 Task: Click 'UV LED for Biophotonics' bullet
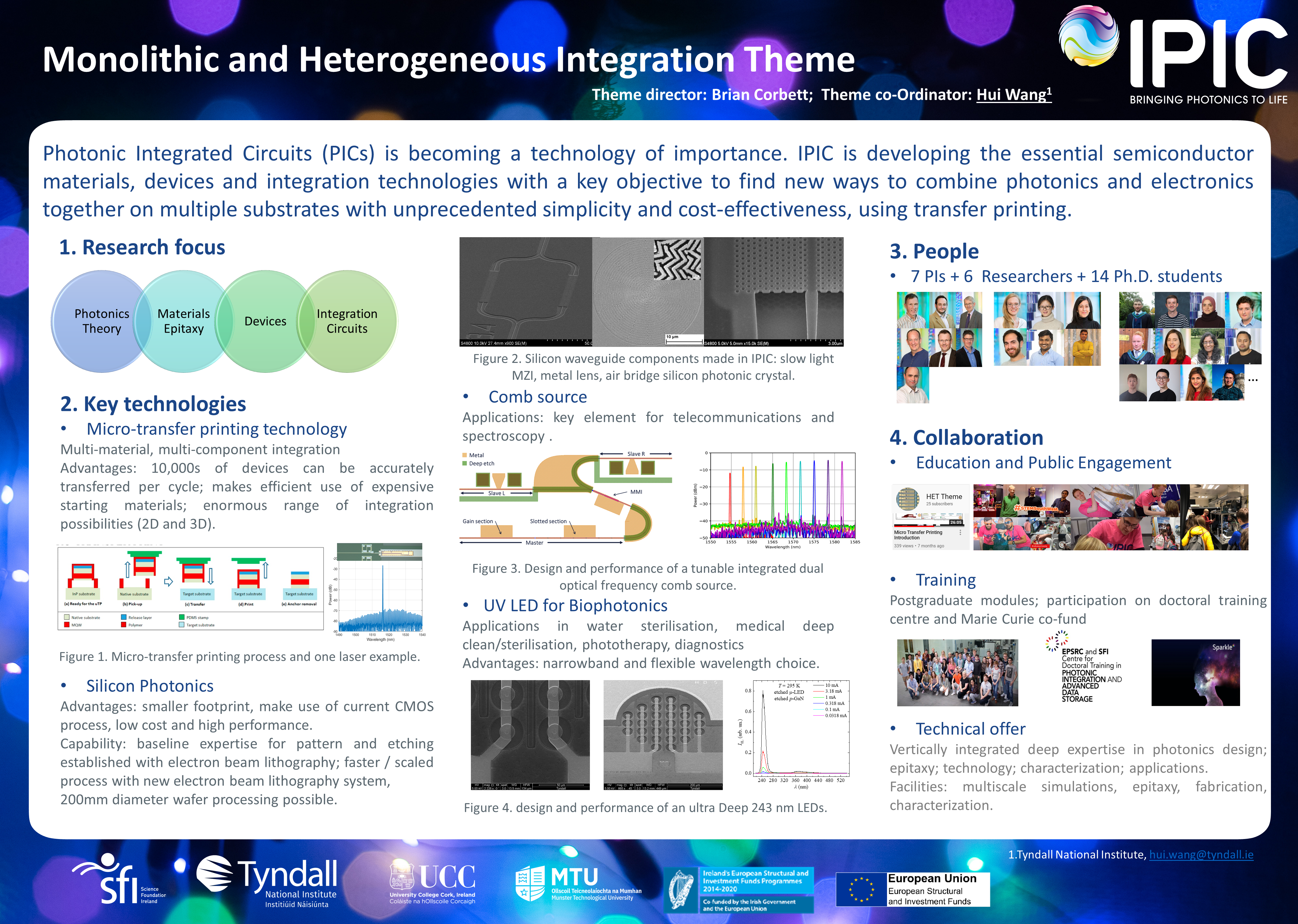tap(575, 606)
